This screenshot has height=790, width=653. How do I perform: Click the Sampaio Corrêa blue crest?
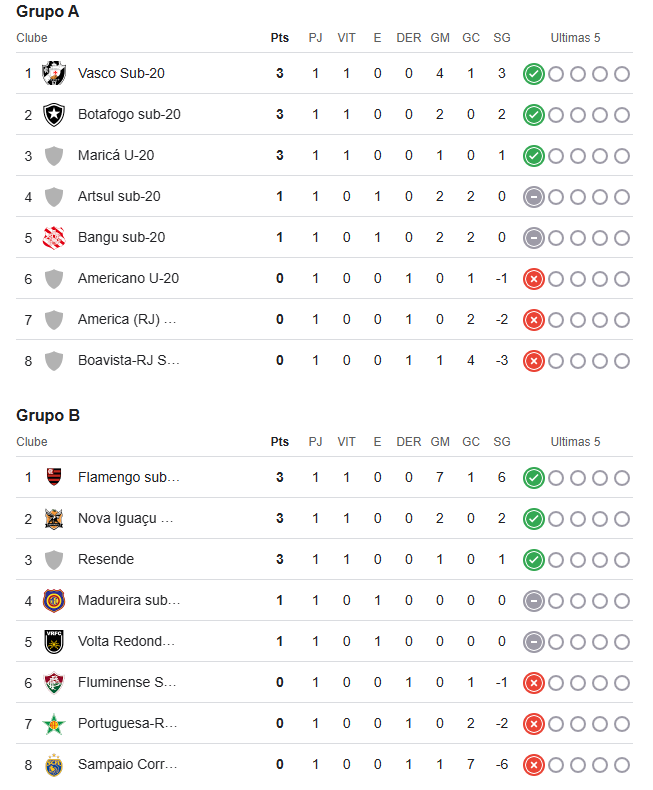[54, 765]
